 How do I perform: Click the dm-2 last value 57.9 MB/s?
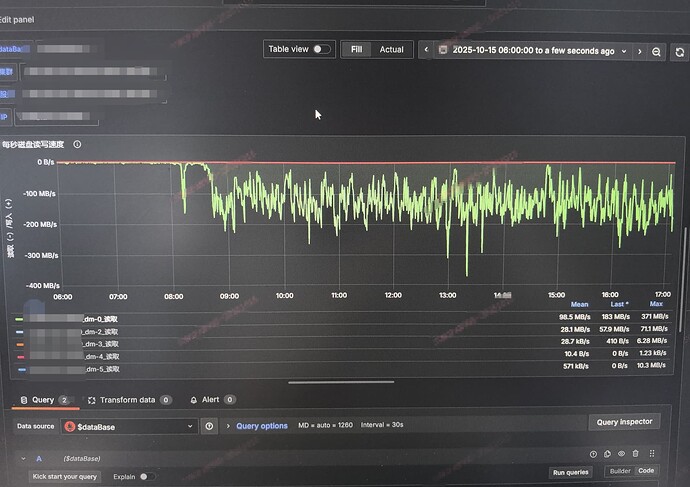click(614, 329)
